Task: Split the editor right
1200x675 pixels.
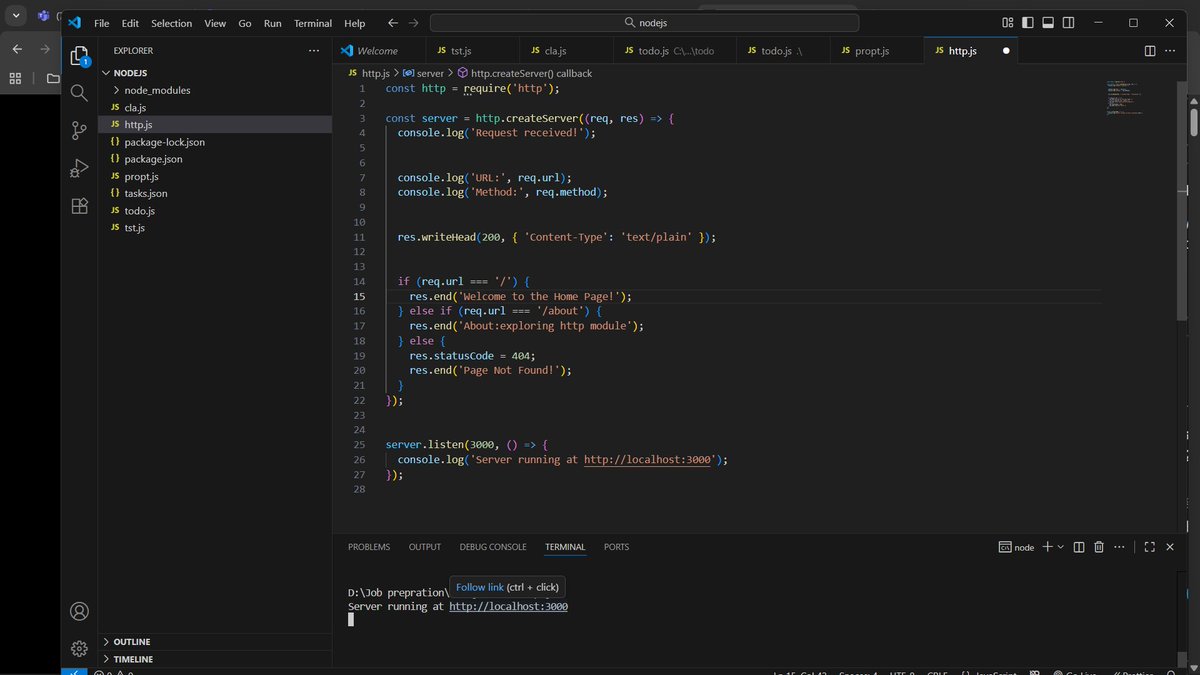Action: point(1150,51)
